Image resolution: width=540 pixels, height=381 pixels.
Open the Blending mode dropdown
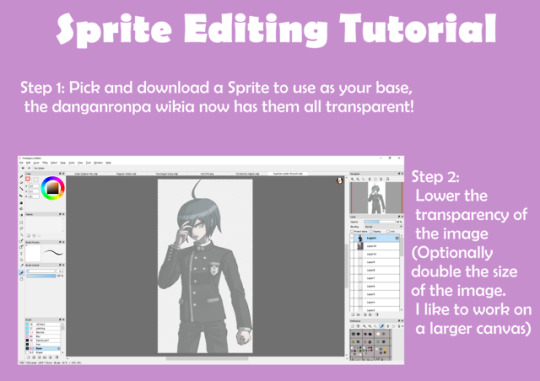pyautogui.click(x=383, y=227)
